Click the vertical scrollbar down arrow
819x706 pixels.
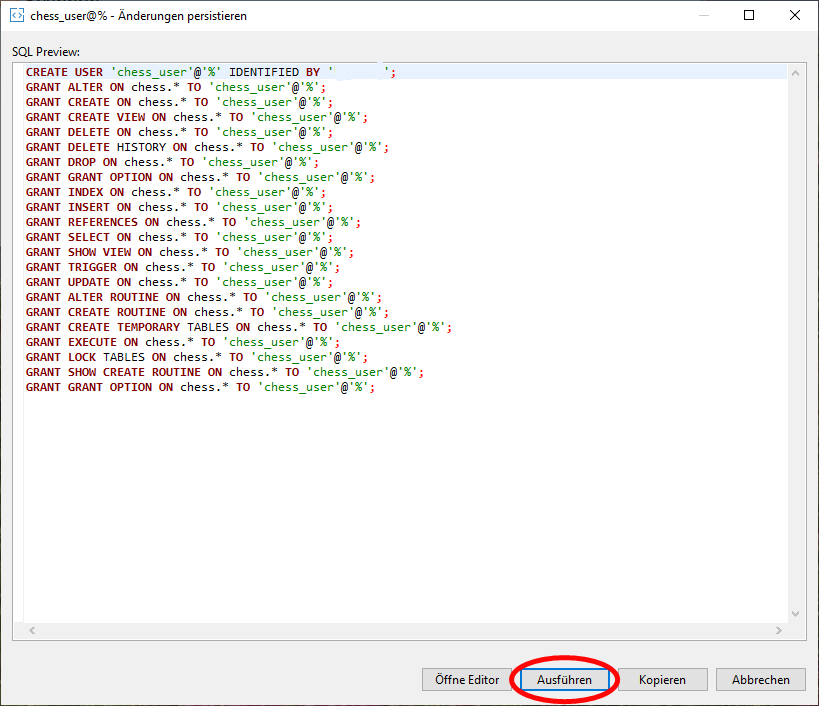796,614
